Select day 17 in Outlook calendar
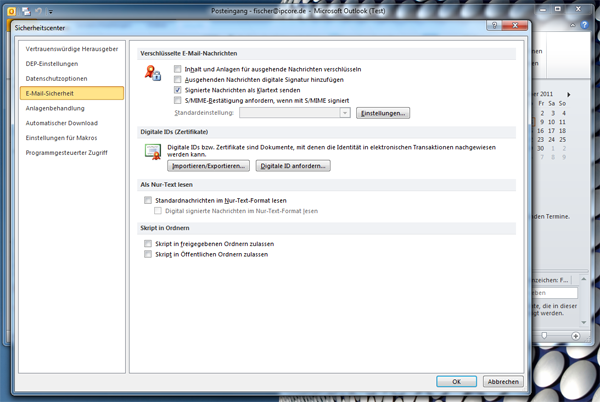The height and width of the screenshot is (402, 600). (551, 131)
